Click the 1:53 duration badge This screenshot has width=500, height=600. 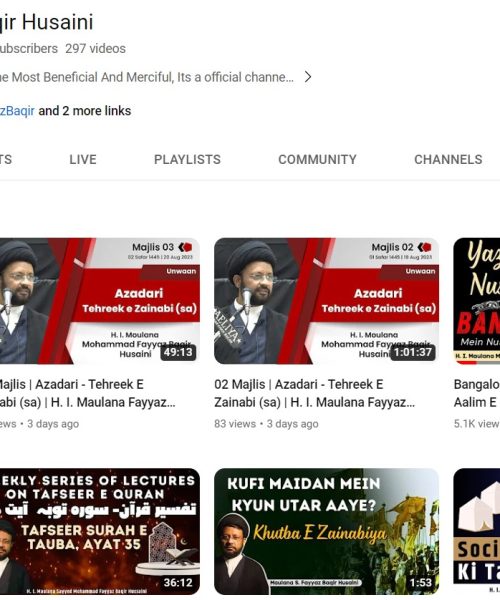420,582
